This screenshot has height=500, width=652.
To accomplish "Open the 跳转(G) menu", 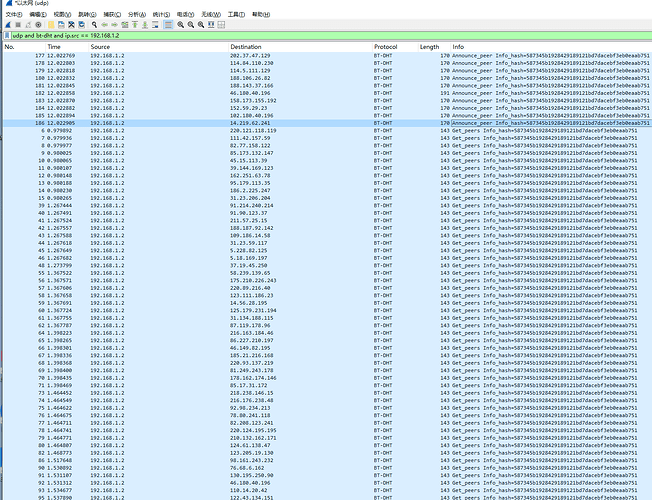I will coord(87,15).
